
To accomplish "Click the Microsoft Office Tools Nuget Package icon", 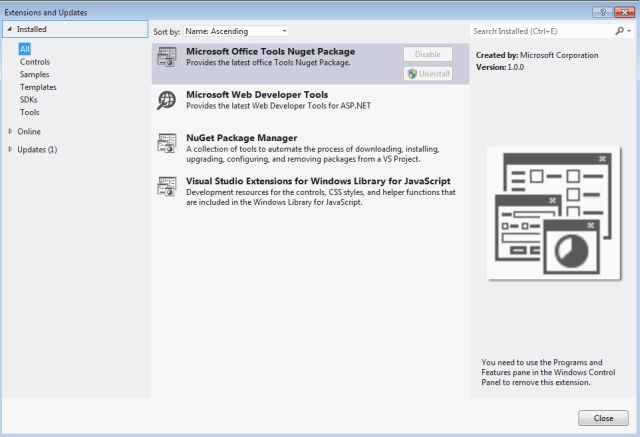I will pos(167,57).
